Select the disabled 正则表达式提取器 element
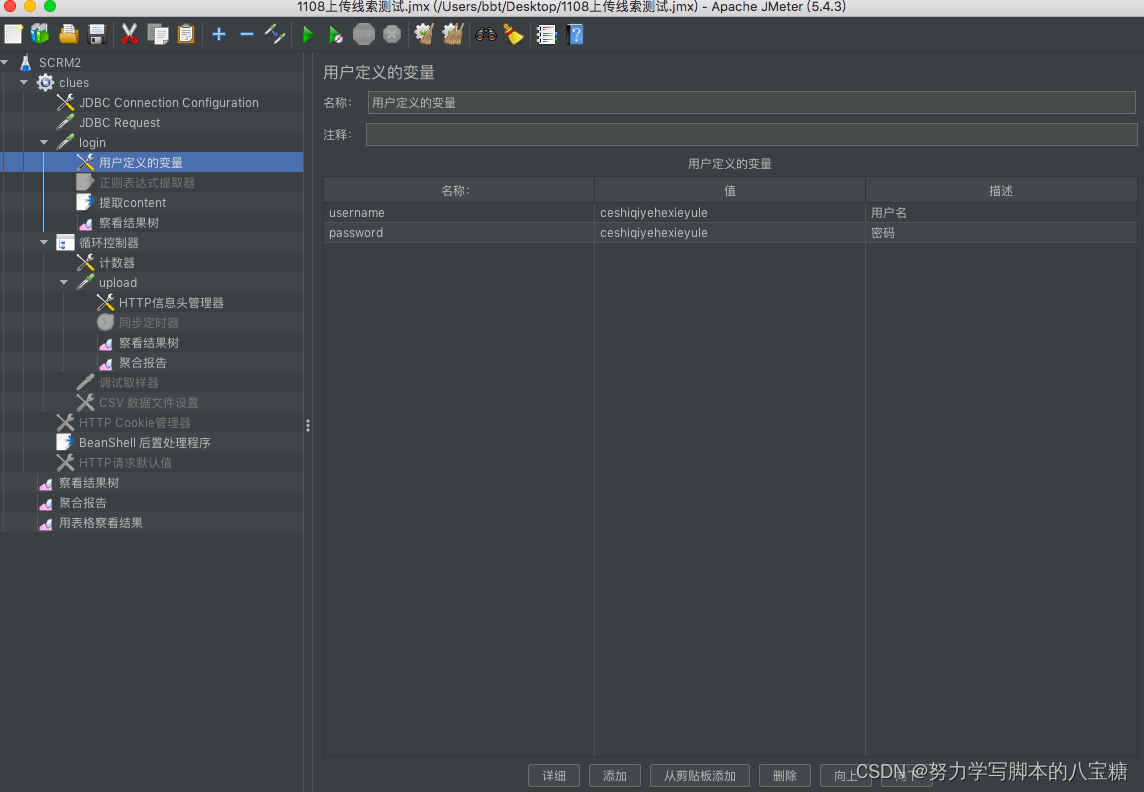Screen dimensions: 1144x792 147,182
